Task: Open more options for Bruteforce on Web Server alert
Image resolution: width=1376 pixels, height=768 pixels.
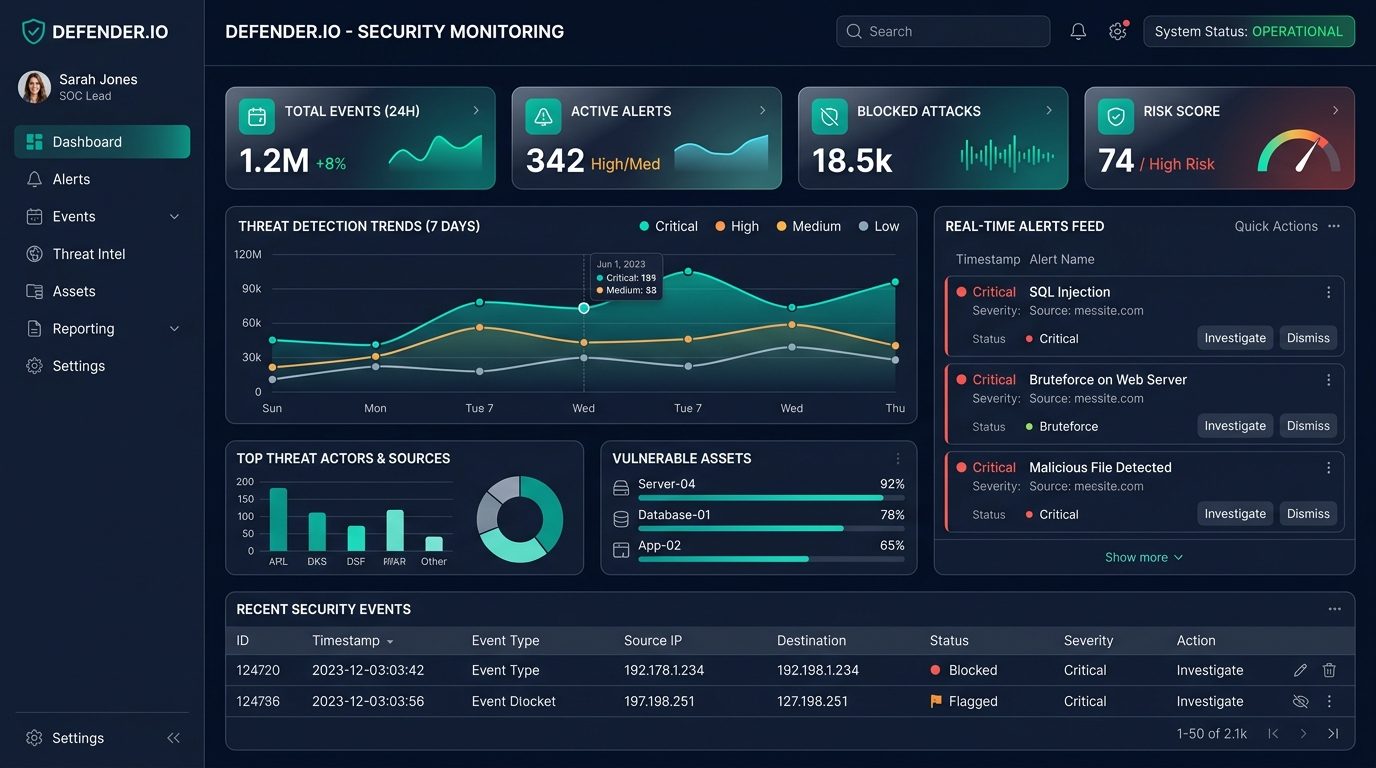Action: (x=1329, y=380)
